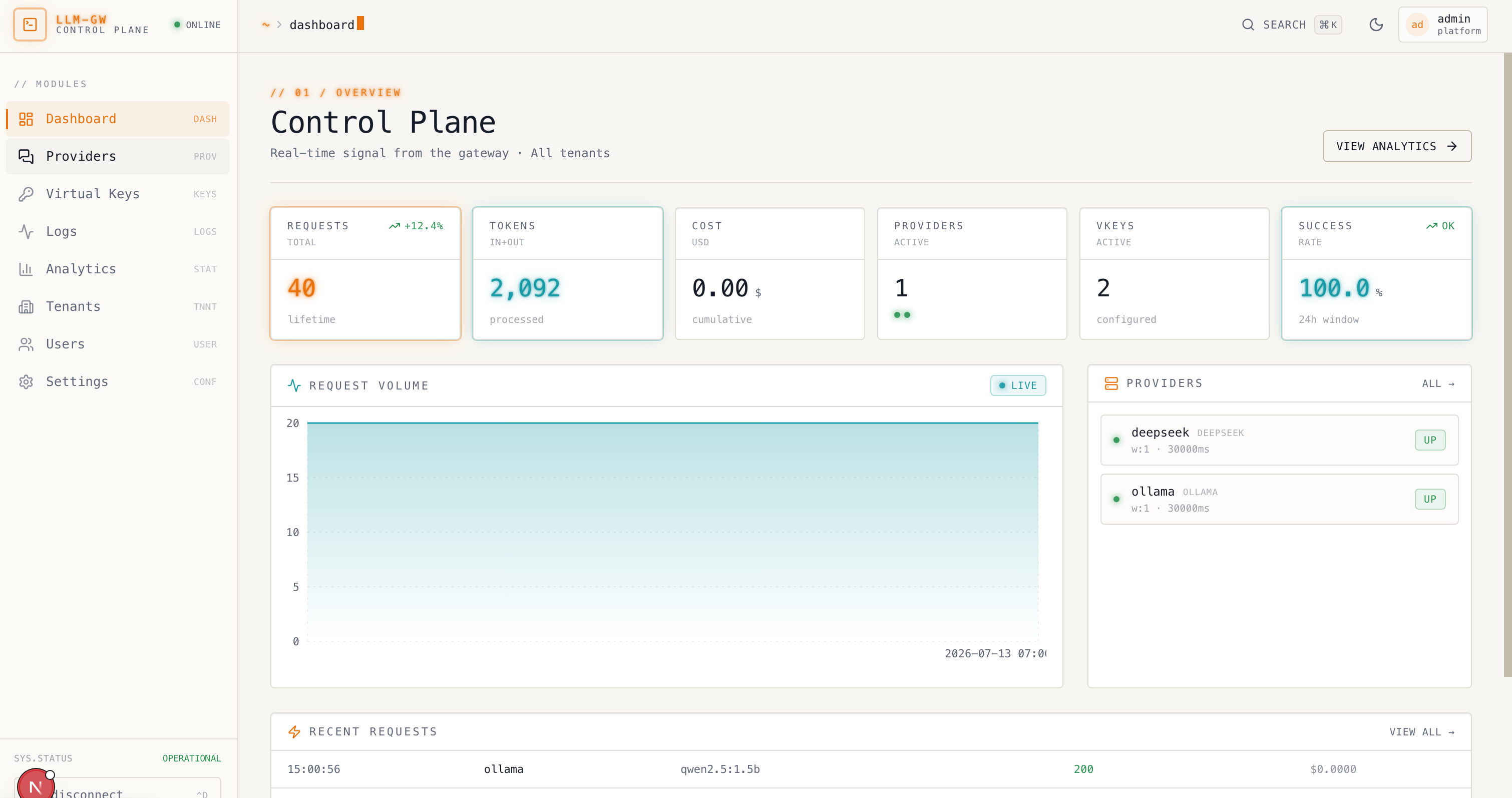Go to Virtual Keys page
Image resolution: width=1512 pixels, height=798 pixels.
117,194
